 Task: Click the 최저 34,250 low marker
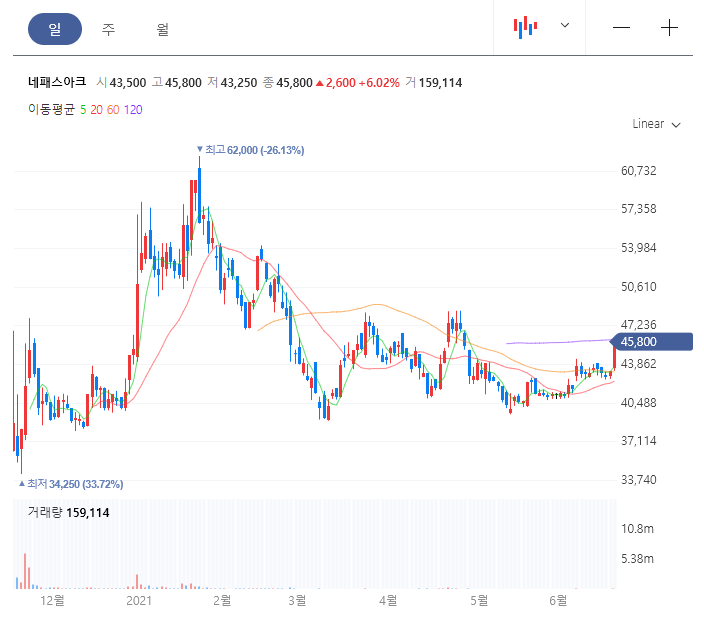click(x=71, y=484)
